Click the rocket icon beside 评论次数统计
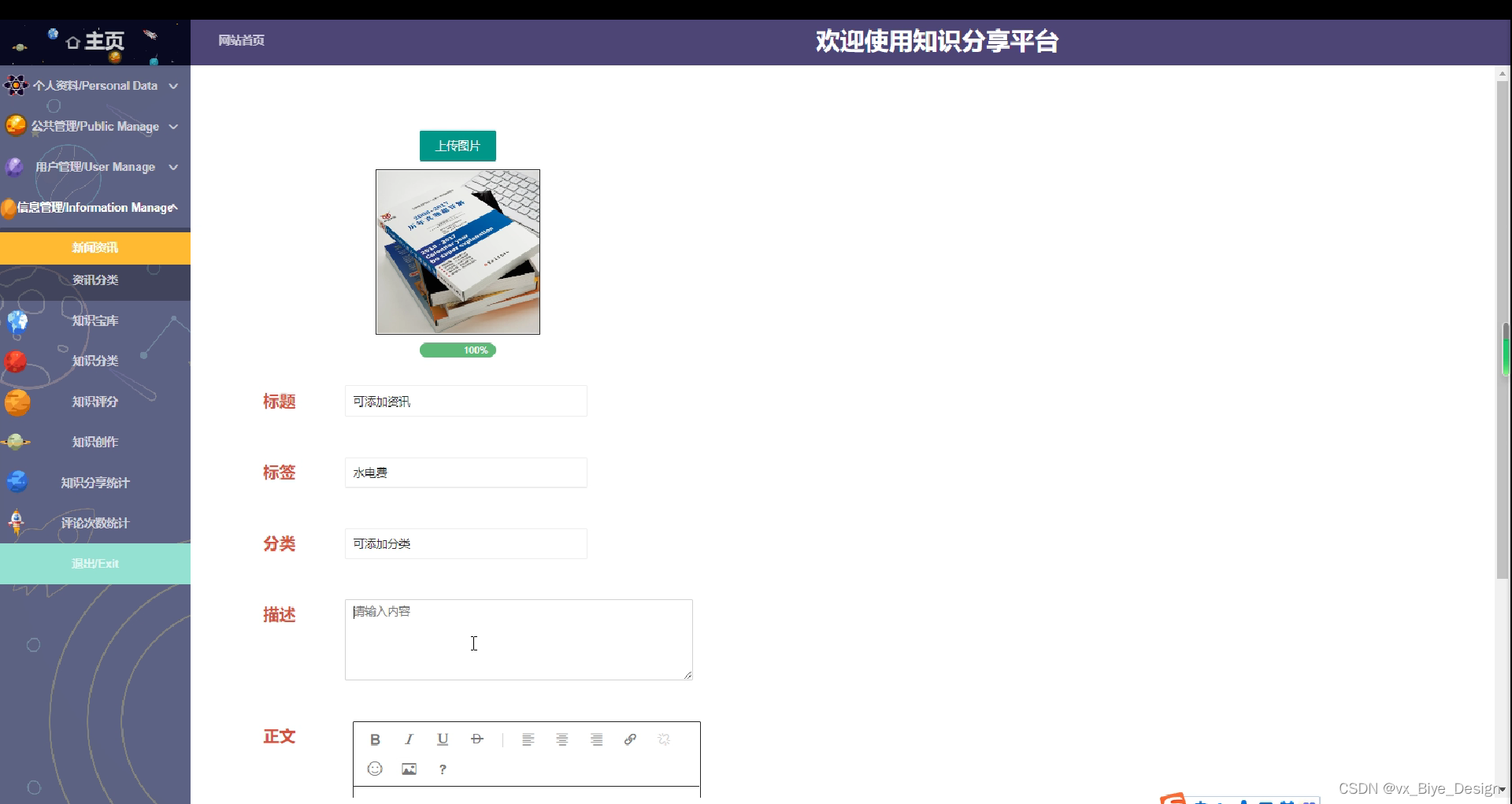Viewport: 1512px width, 804px height. (x=17, y=522)
